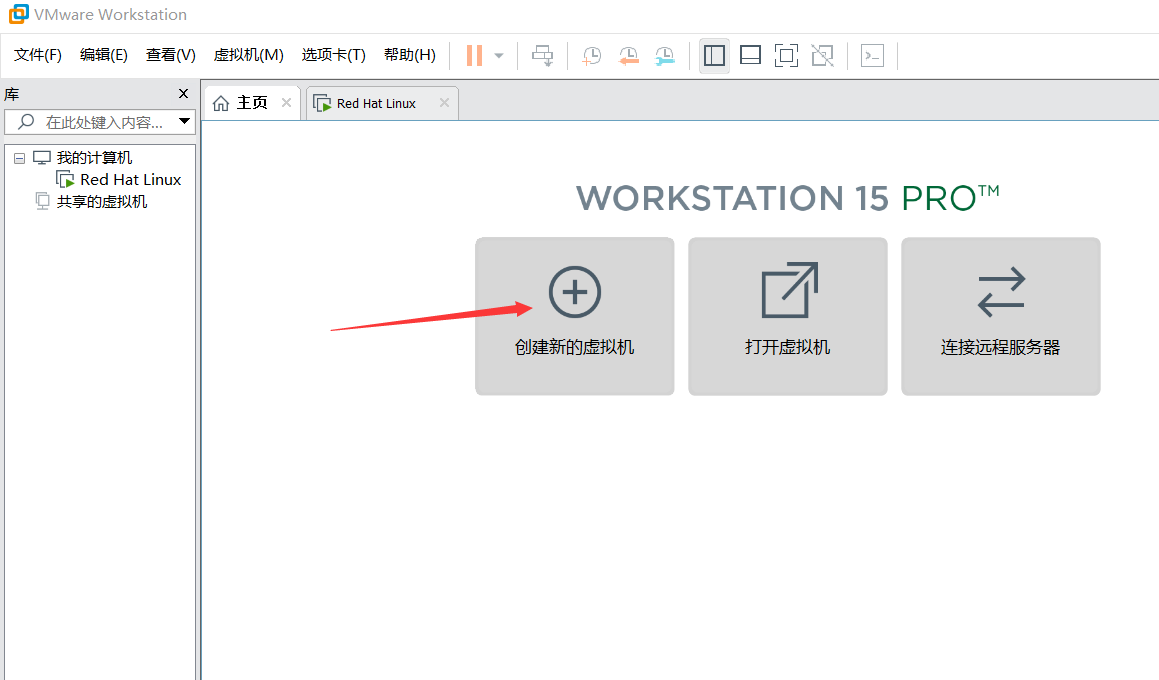Screen dimensions: 1159x680
Task: Click 连接远程服务器 tile
Action: (1000, 316)
